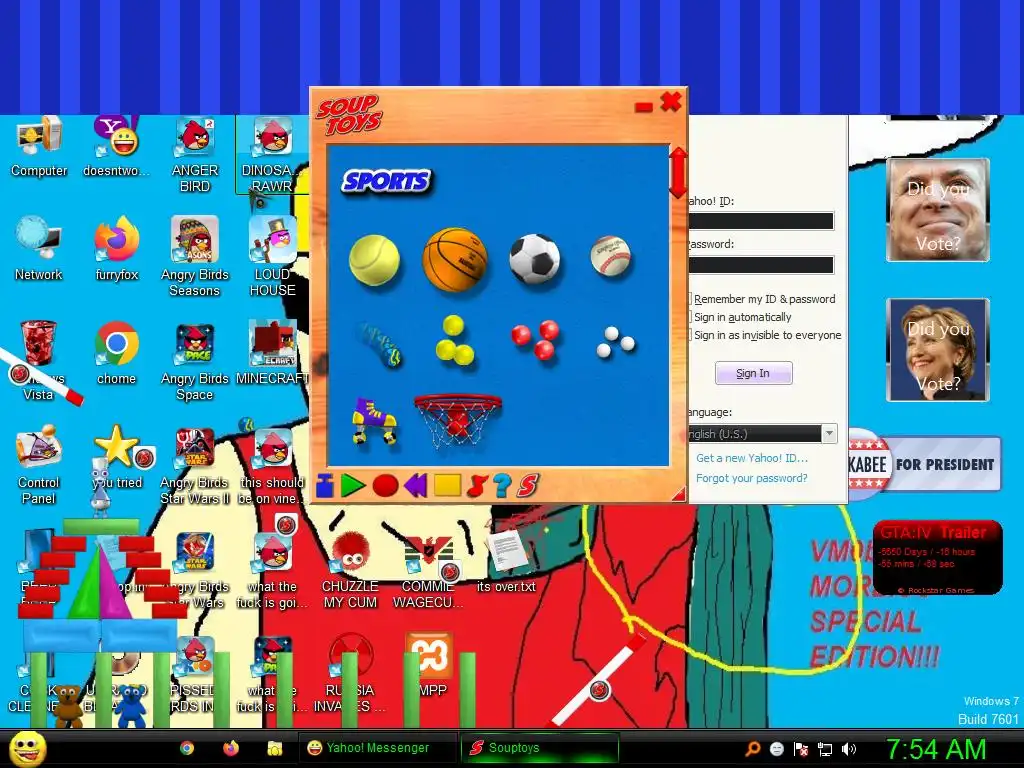Viewport: 1024px width, 768px height.
Task: Toggle the red music note icon
Action: 477,485
